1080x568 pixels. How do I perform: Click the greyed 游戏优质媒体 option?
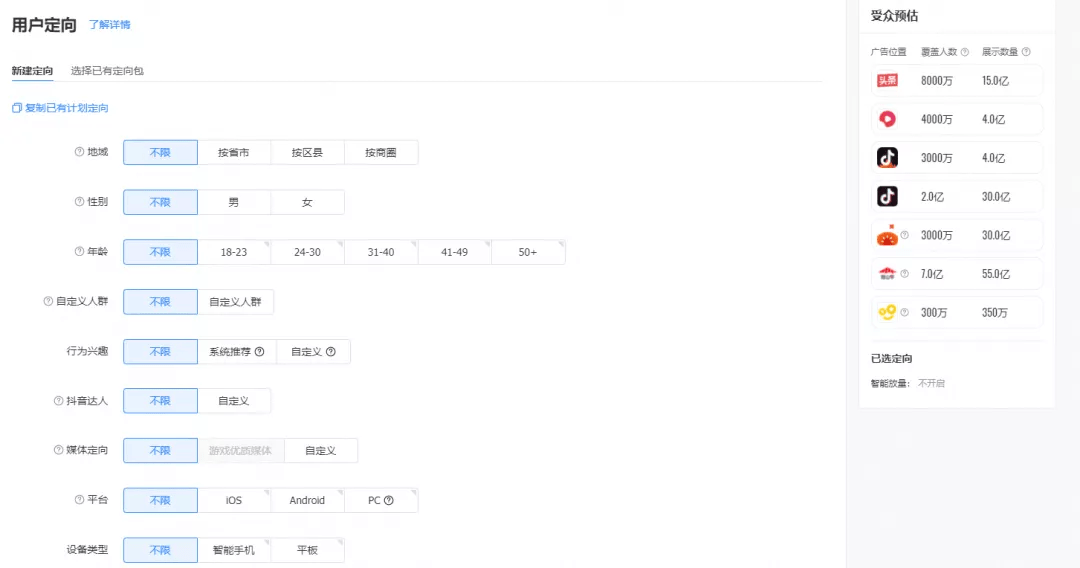point(240,451)
